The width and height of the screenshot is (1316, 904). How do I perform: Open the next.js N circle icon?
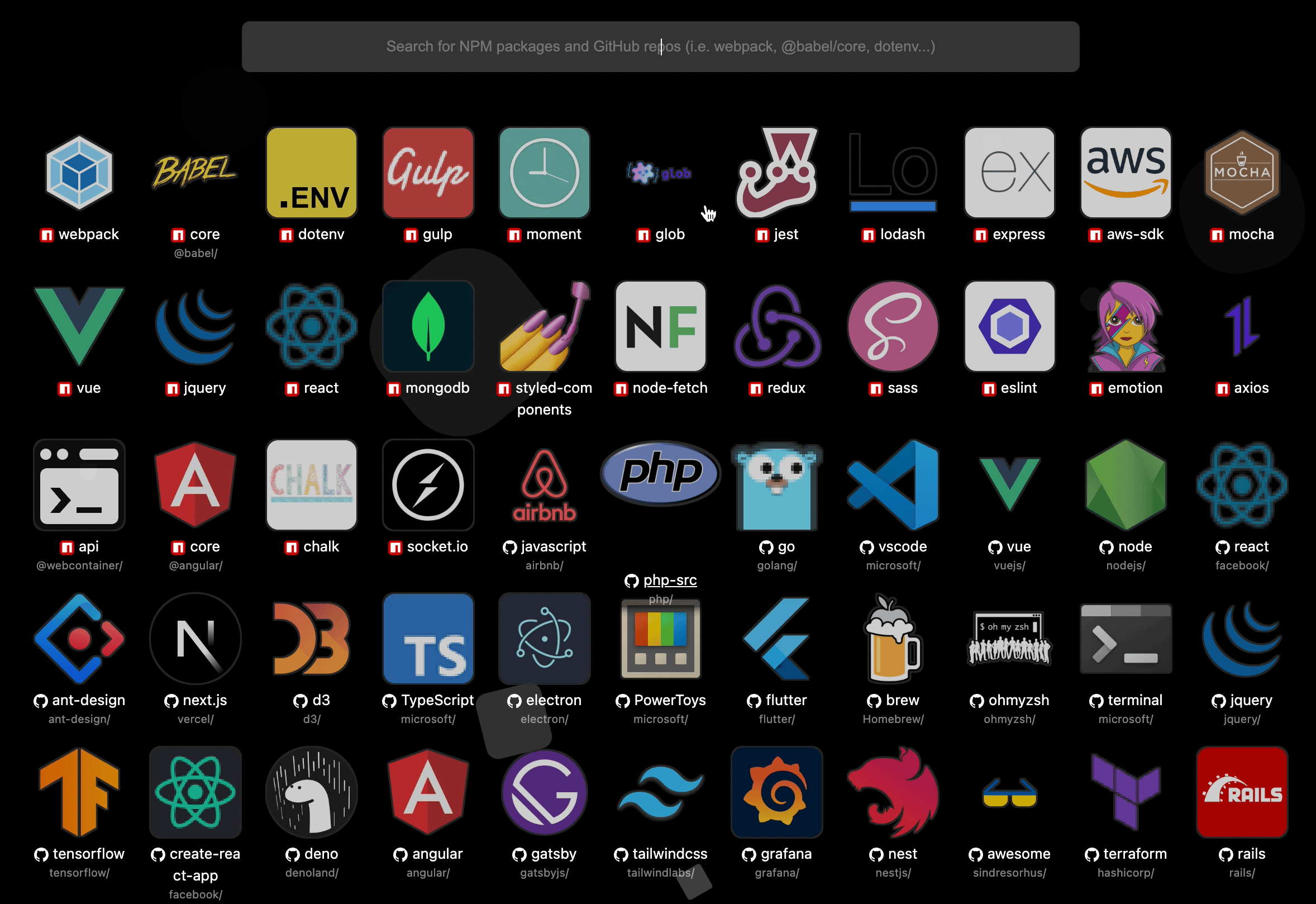tap(196, 639)
